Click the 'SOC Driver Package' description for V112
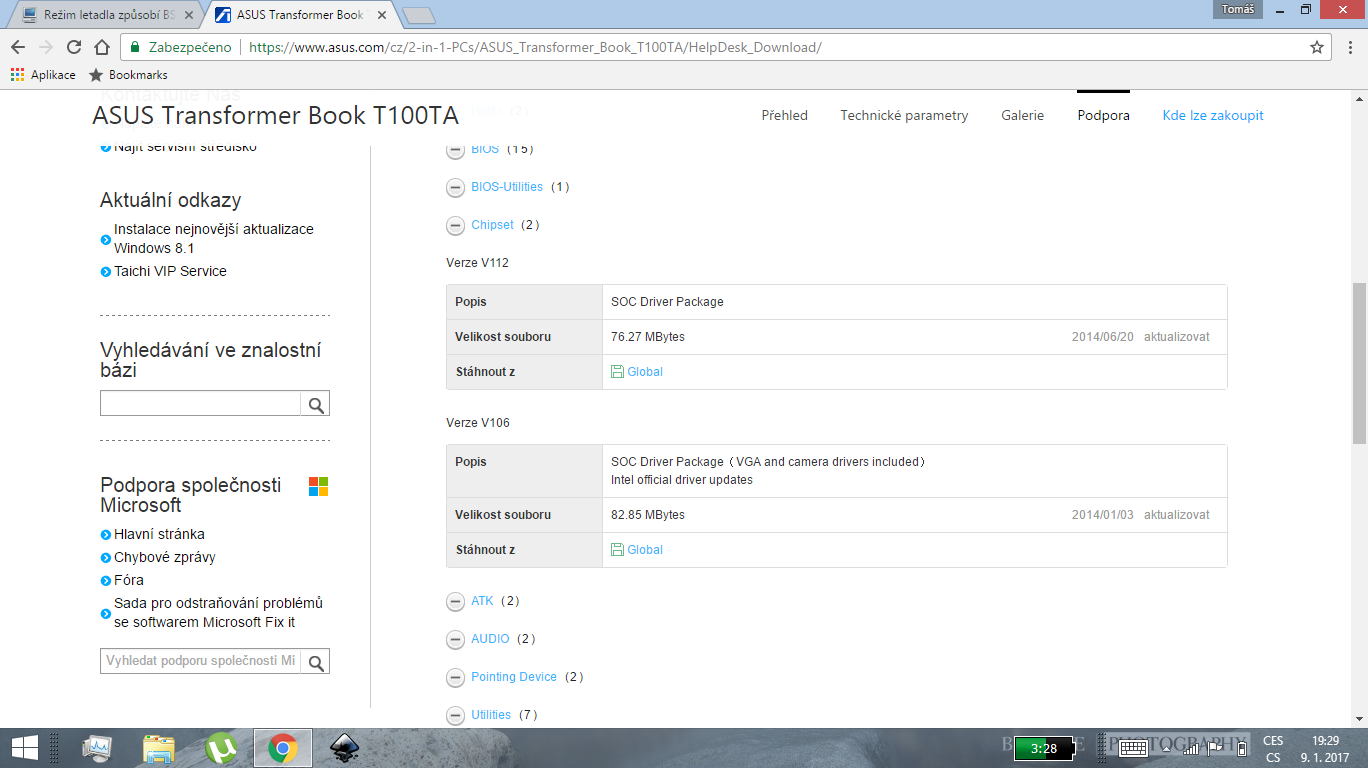This screenshot has width=1368, height=768. 667,302
